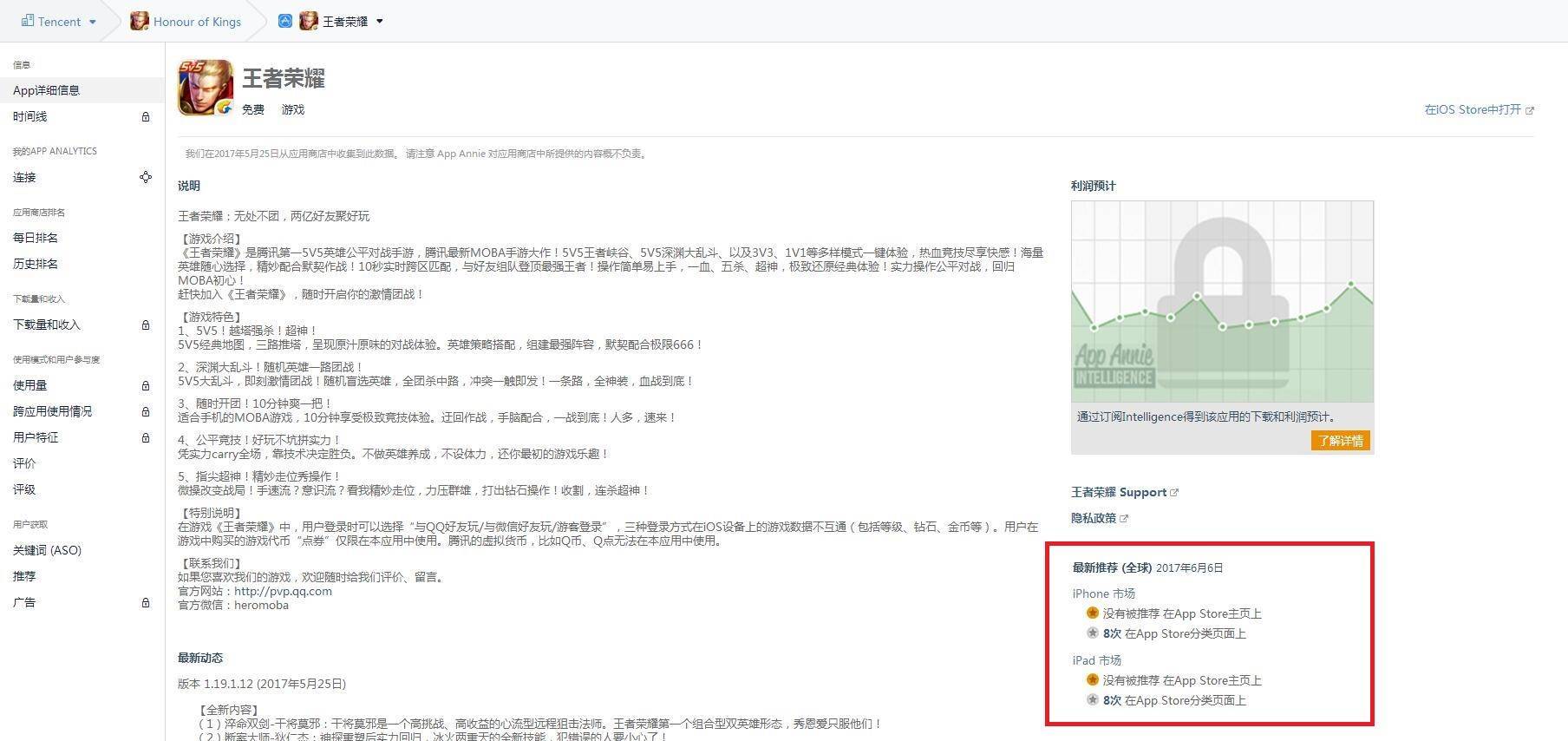Click the lock icon next to 时间线
The width and height of the screenshot is (1568, 741).
pos(146,116)
